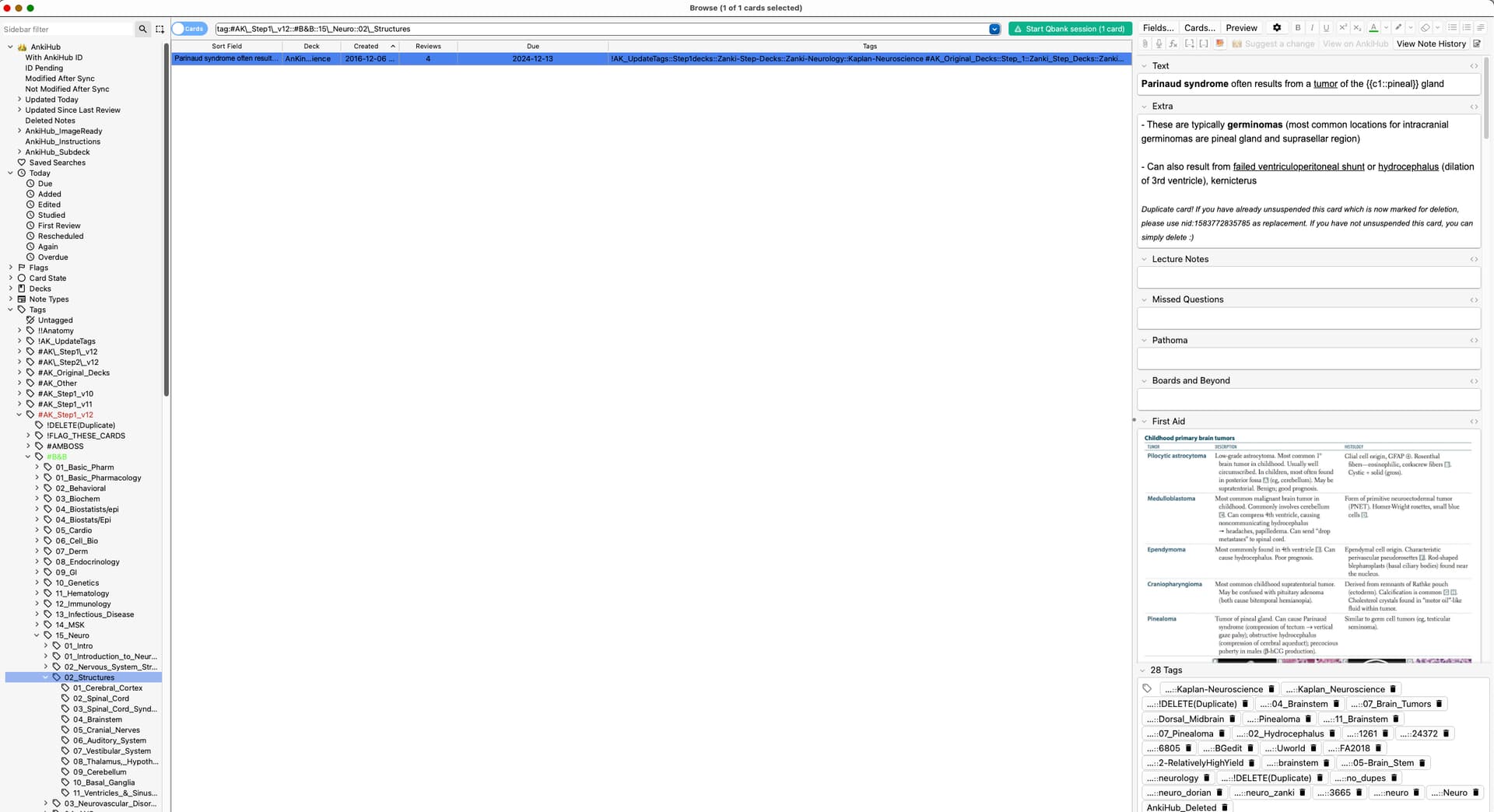
Task: Click the italic formatting icon
Action: coord(1312,28)
